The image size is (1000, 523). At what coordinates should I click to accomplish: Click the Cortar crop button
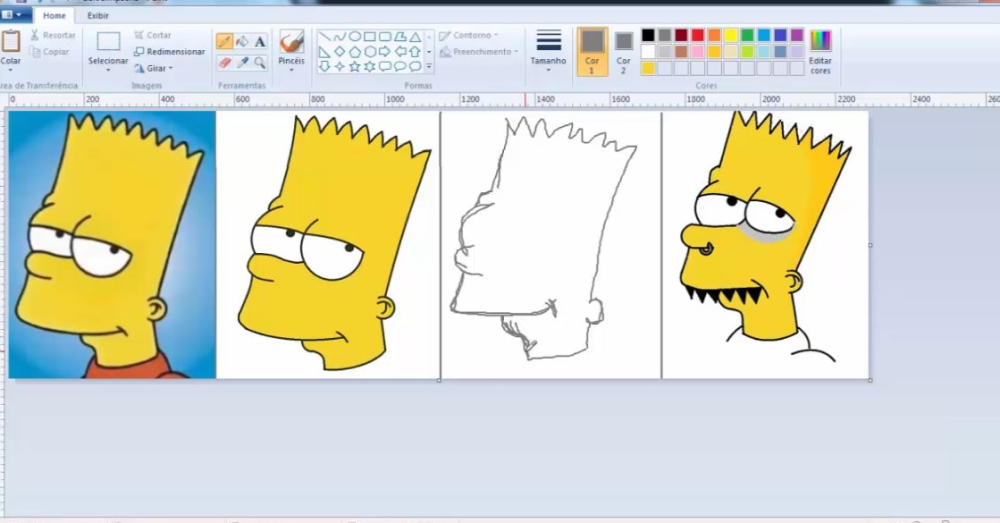click(x=153, y=35)
